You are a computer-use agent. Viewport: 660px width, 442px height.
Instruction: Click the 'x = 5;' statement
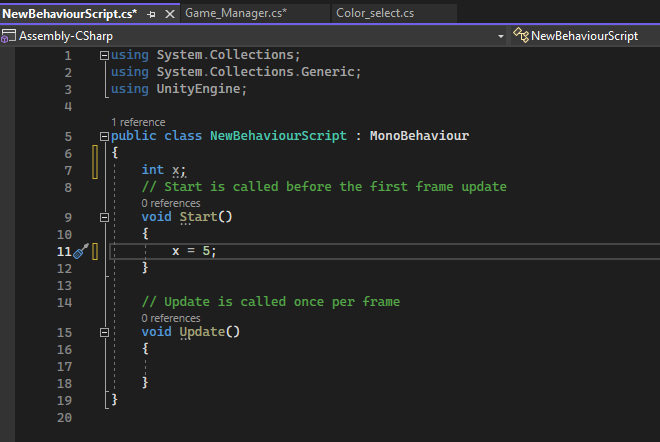coord(194,250)
